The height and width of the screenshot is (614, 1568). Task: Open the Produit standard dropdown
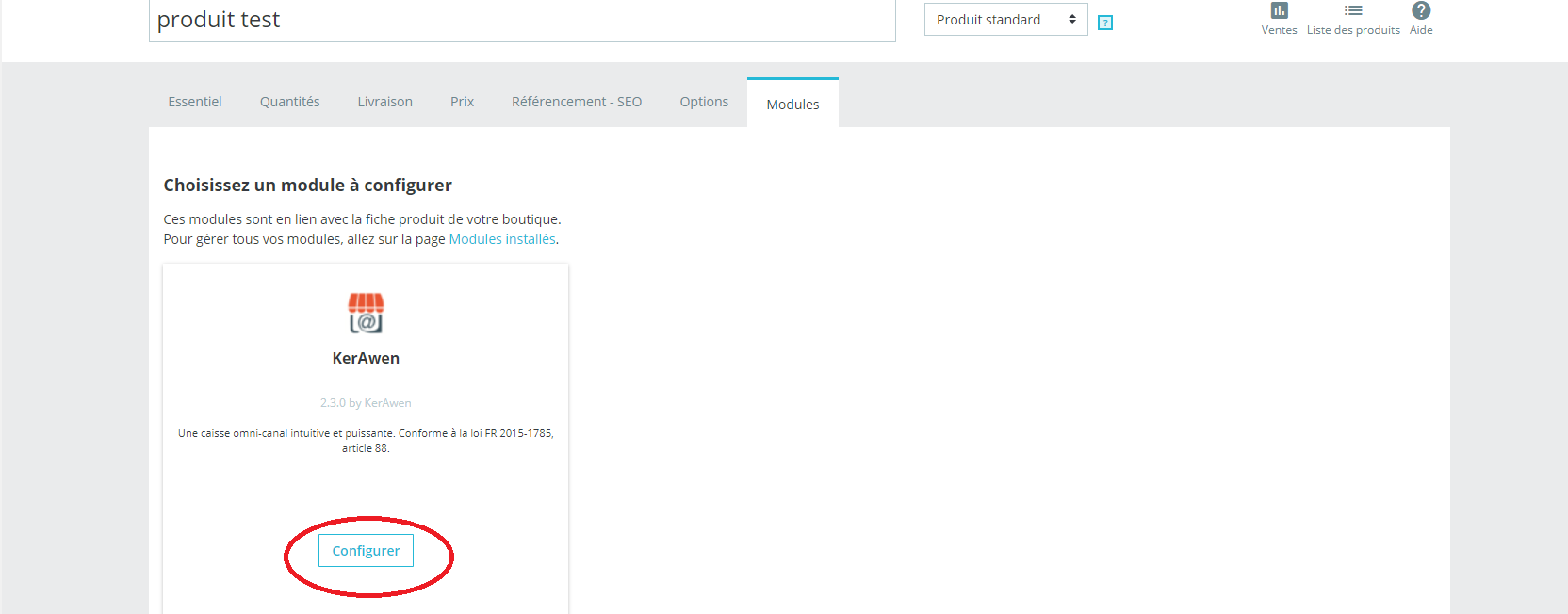pos(1005,20)
